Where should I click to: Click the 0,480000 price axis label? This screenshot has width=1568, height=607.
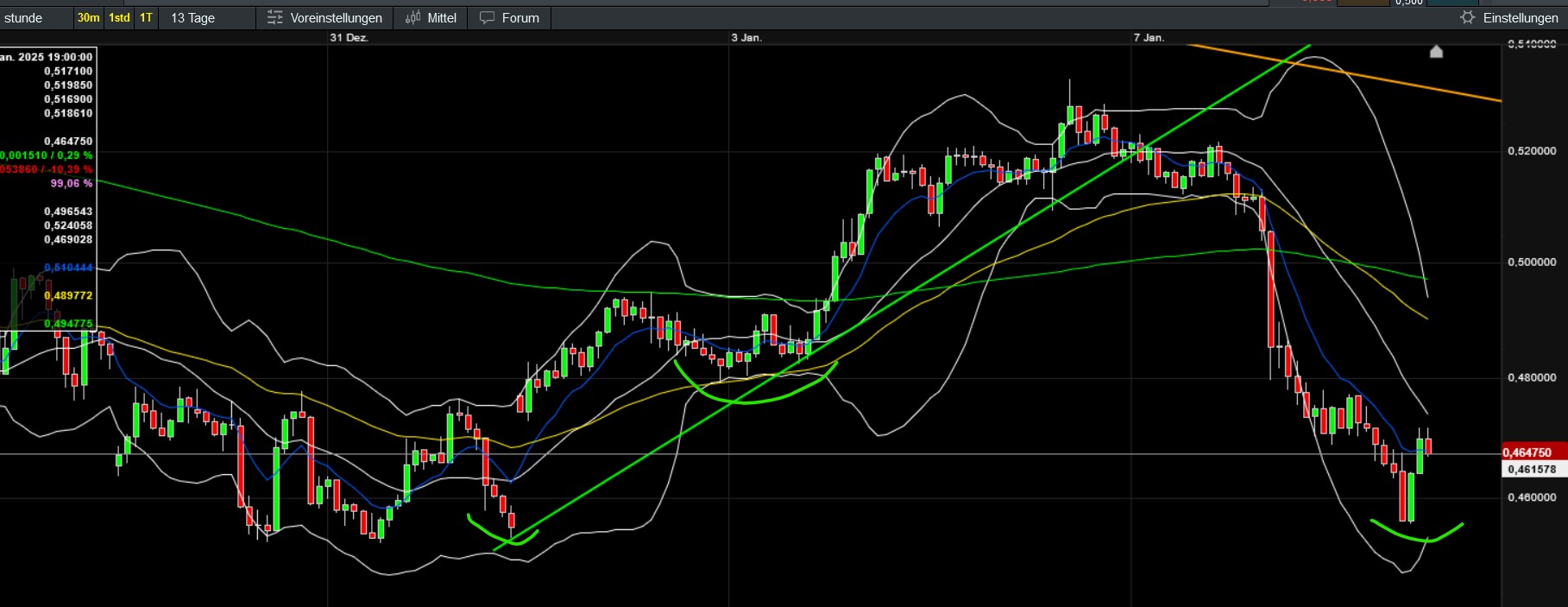[x=1532, y=378]
